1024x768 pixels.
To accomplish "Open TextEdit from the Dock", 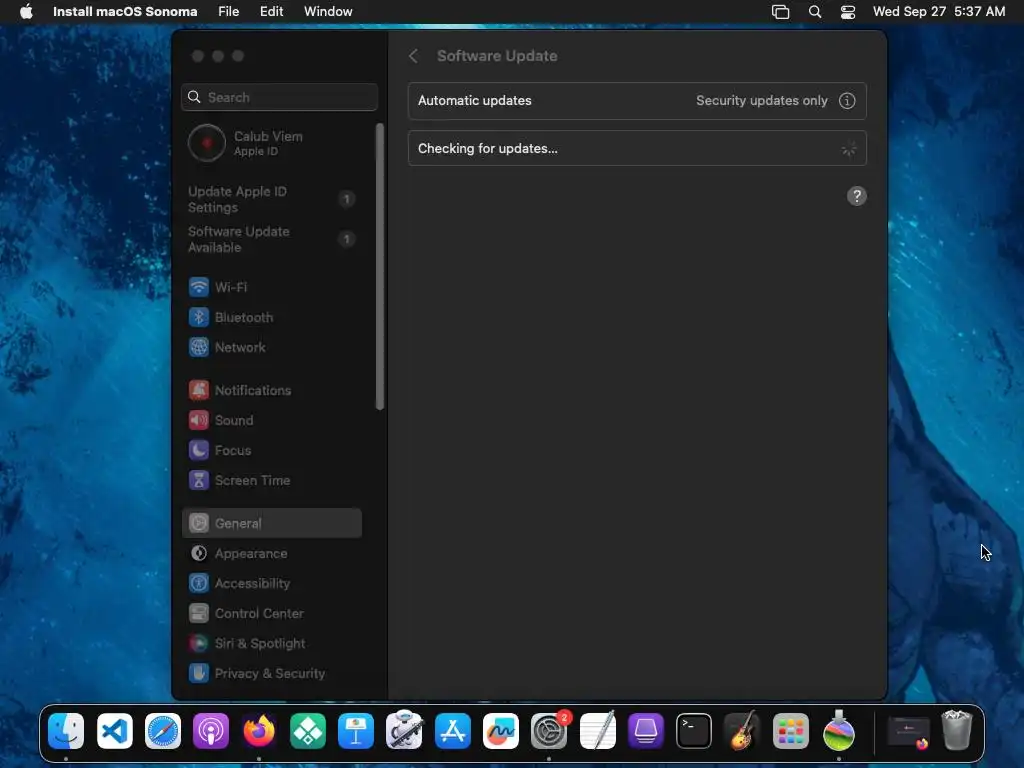I will pos(598,731).
